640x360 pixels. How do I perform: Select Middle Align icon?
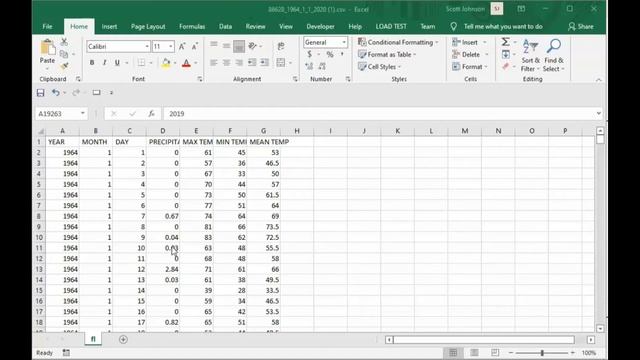click(226, 46)
